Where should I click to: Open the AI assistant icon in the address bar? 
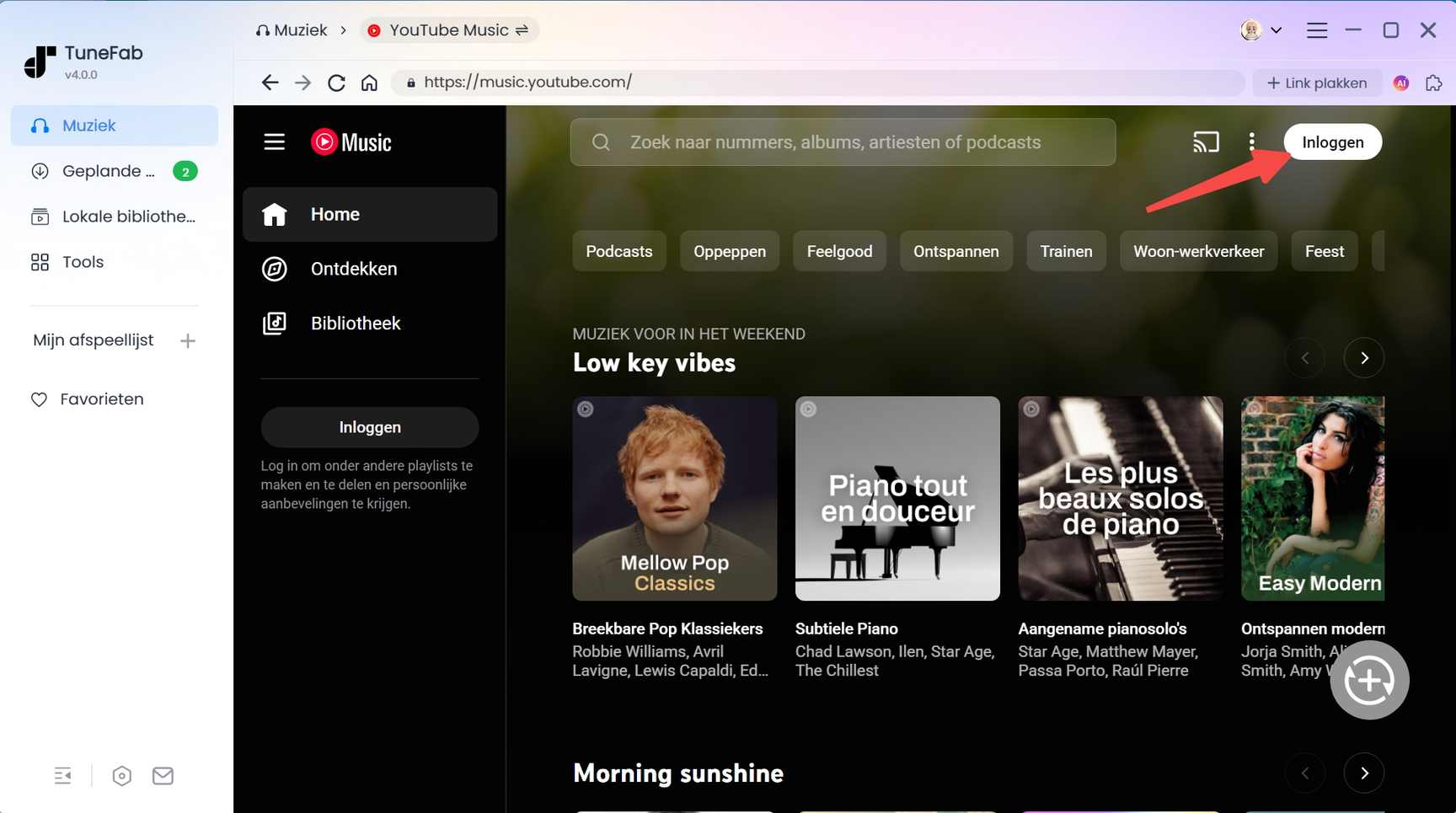click(x=1401, y=83)
